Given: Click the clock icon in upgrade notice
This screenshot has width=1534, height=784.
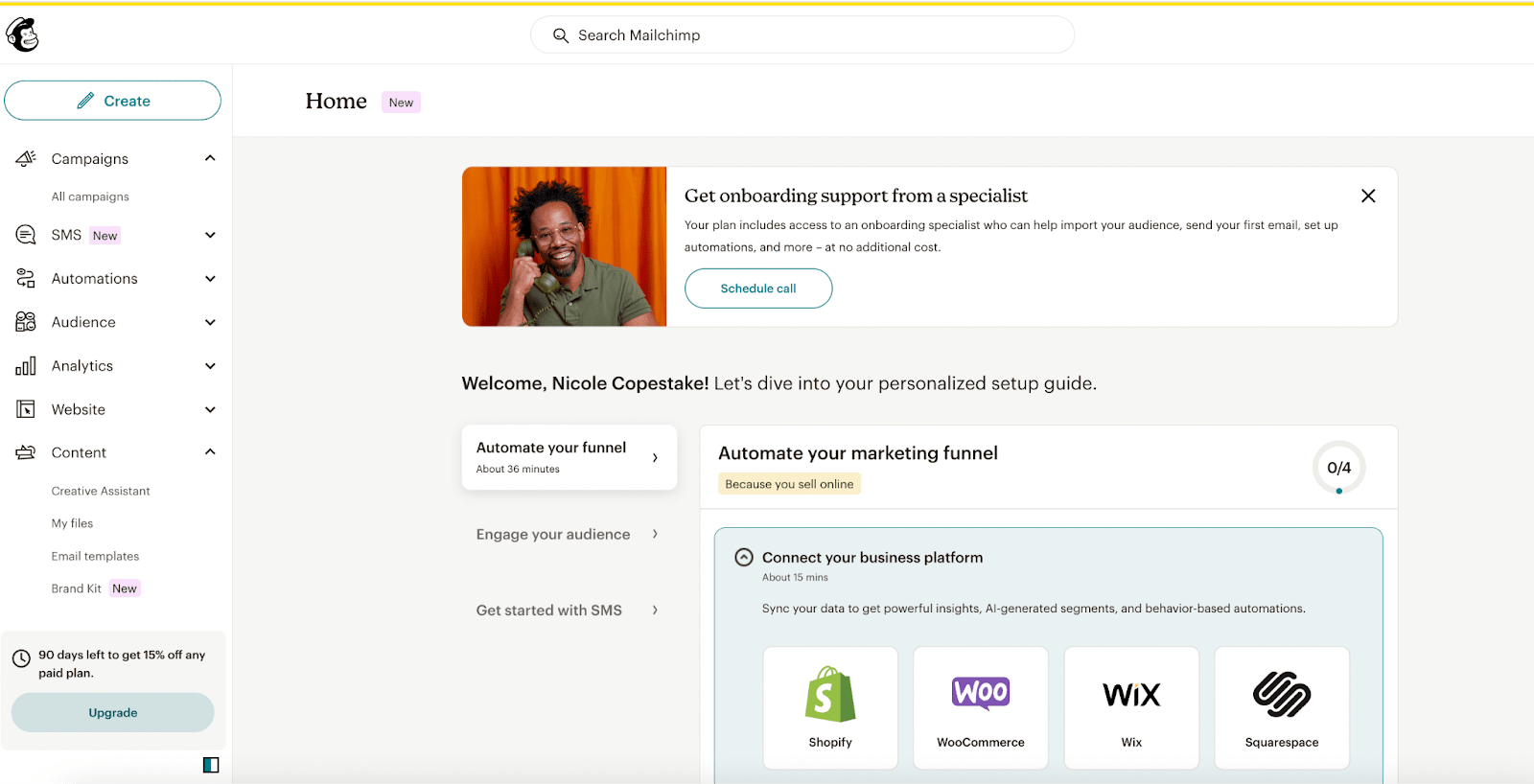Looking at the screenshot, I should tap(21, 659).
